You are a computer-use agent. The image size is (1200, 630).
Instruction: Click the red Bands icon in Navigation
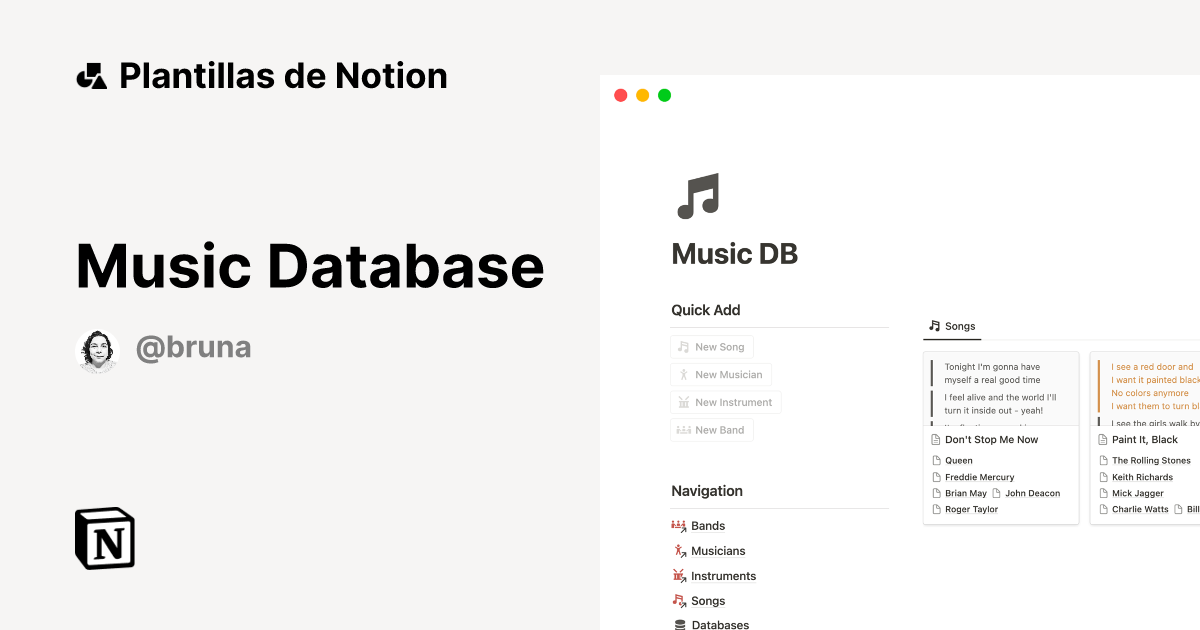click(x=679, y=525)
